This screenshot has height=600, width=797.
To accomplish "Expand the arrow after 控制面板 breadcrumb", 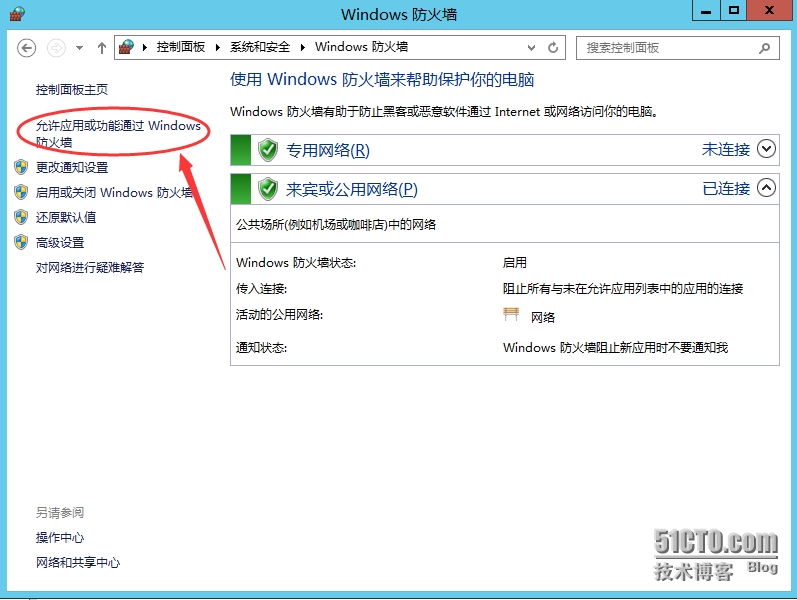I will [x=218, y=48].
